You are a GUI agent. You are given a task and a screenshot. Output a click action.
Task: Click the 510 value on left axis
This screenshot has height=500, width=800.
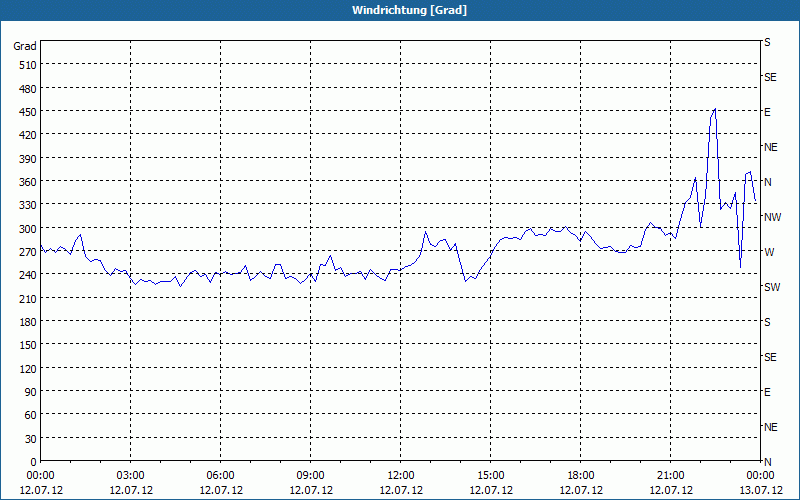pyautogui.click(x=28, y=65)
